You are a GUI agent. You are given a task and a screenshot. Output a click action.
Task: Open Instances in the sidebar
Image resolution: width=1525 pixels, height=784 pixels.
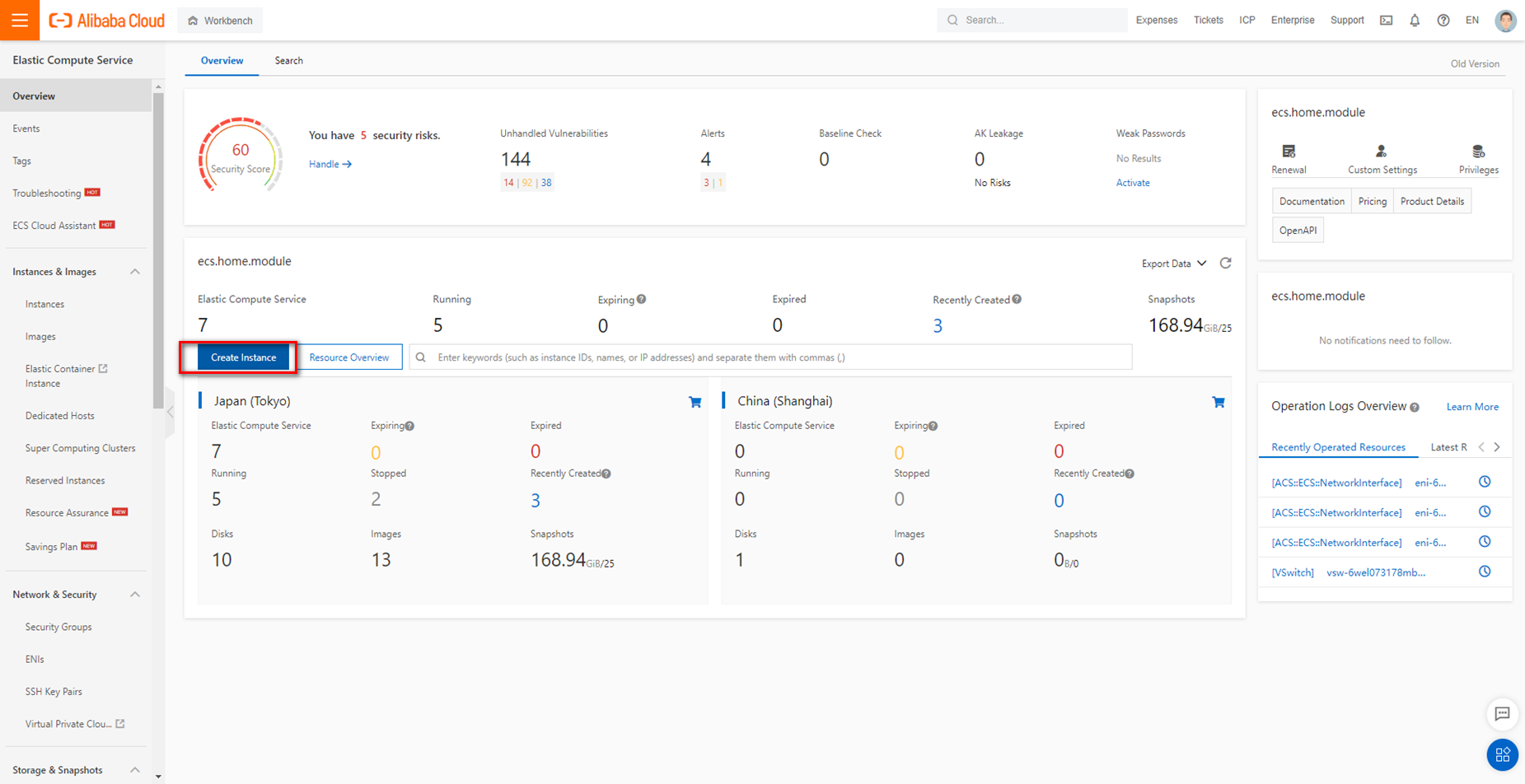pos(44,304)
